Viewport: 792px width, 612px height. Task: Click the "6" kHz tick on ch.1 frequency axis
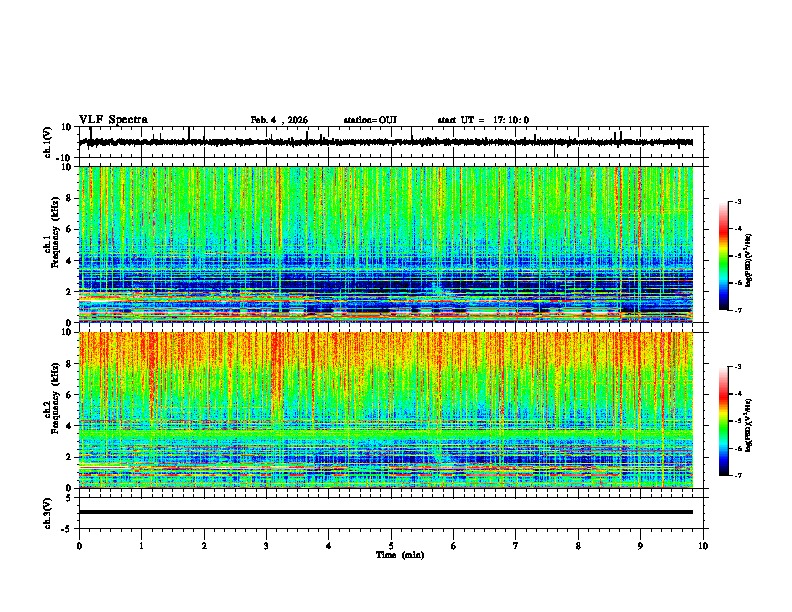69,230
